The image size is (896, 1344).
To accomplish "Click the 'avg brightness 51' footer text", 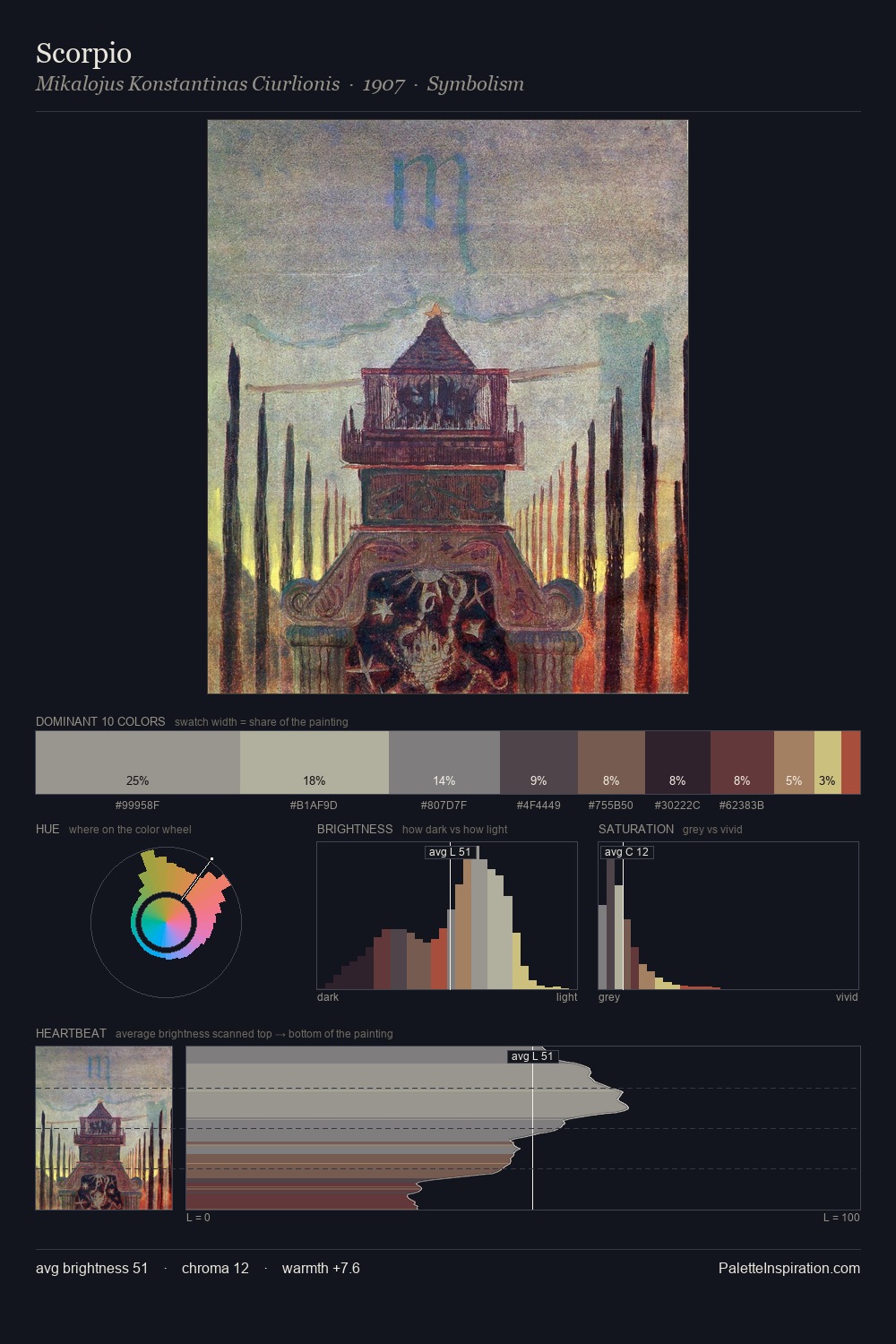I will [x=92, y=1268].
